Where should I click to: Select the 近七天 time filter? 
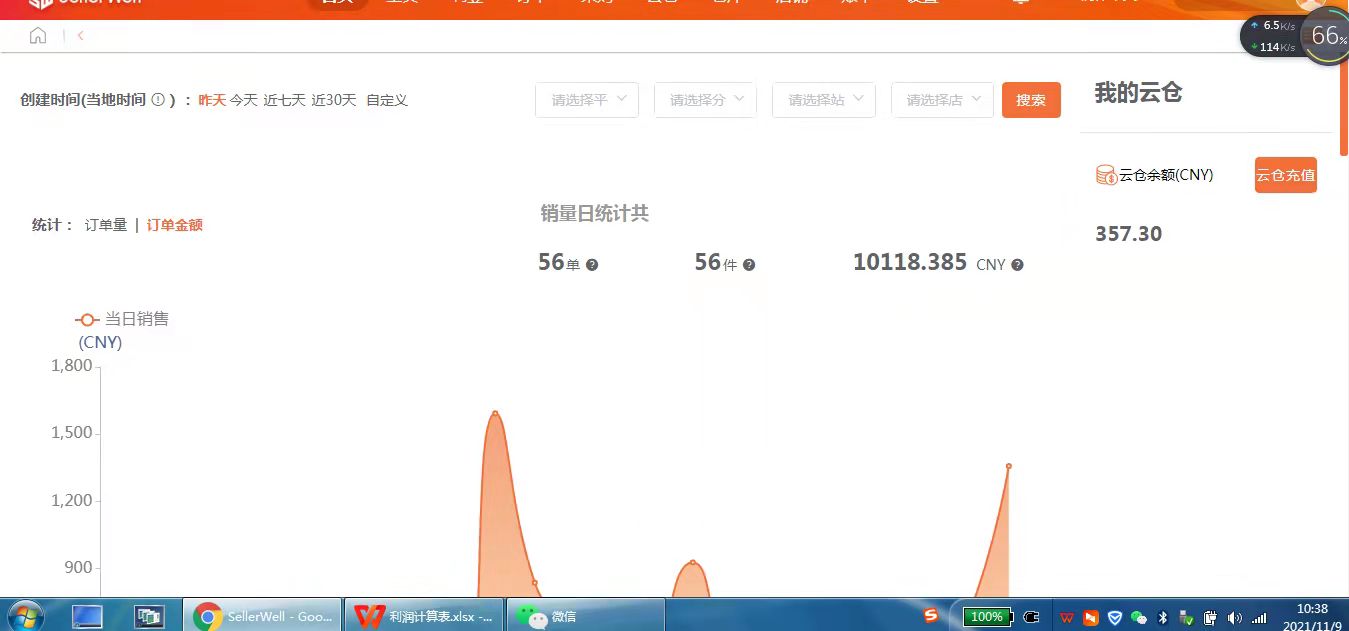pos(285,100)
